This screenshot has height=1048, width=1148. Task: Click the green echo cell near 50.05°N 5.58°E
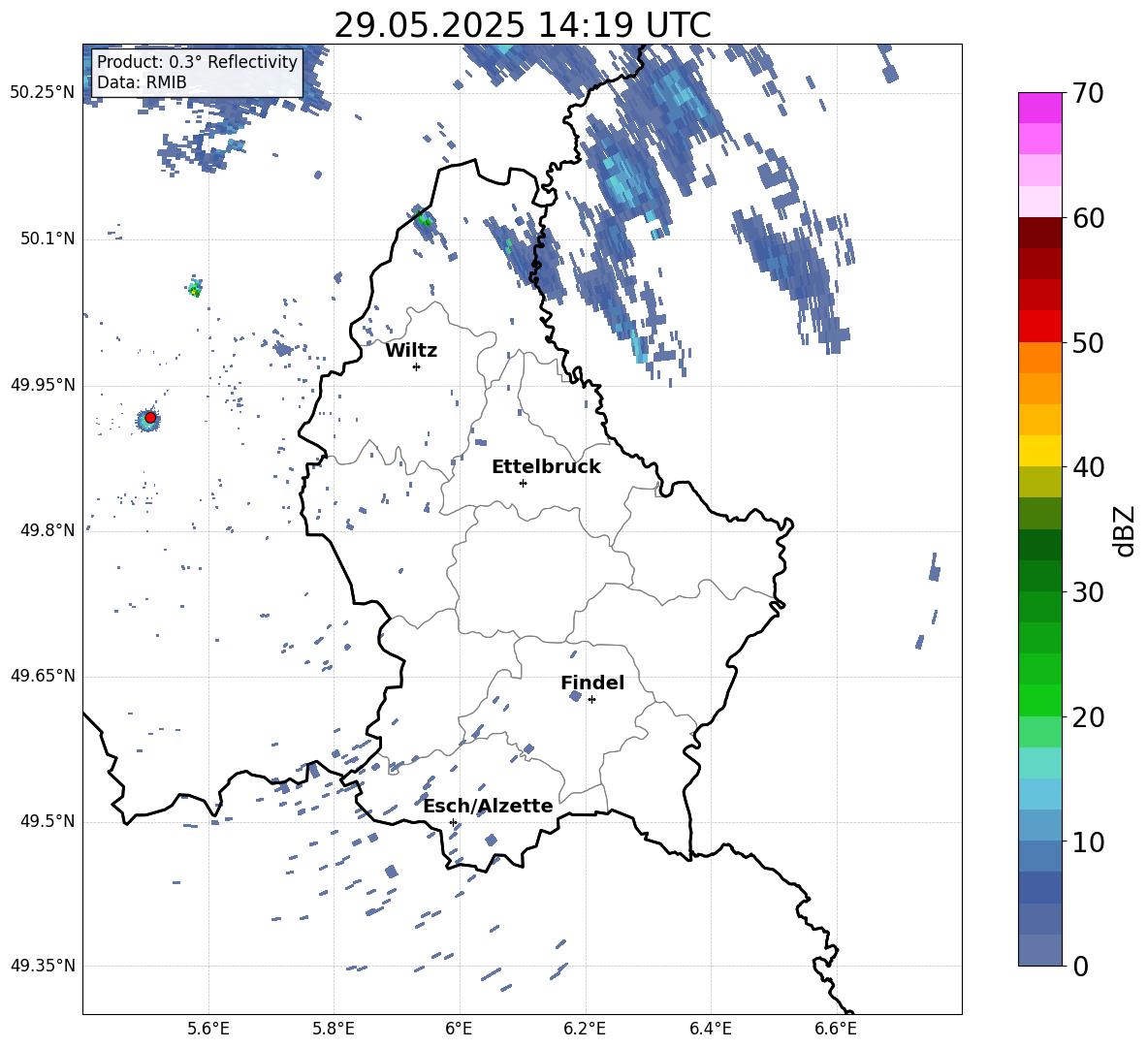pos(195,288)
